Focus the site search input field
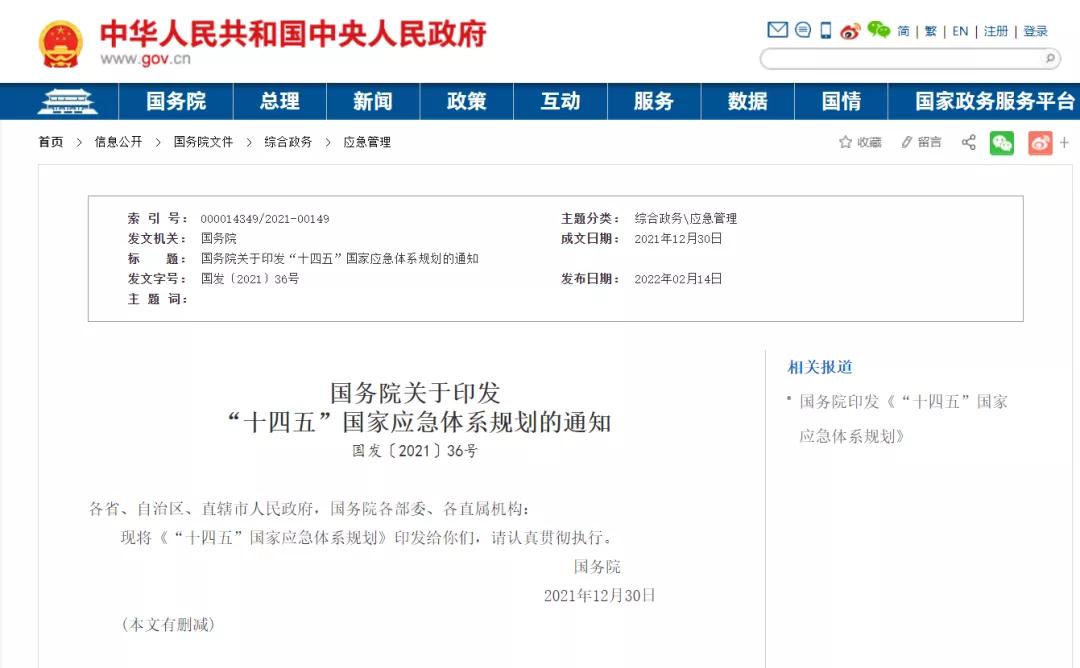 coord(900,59)
